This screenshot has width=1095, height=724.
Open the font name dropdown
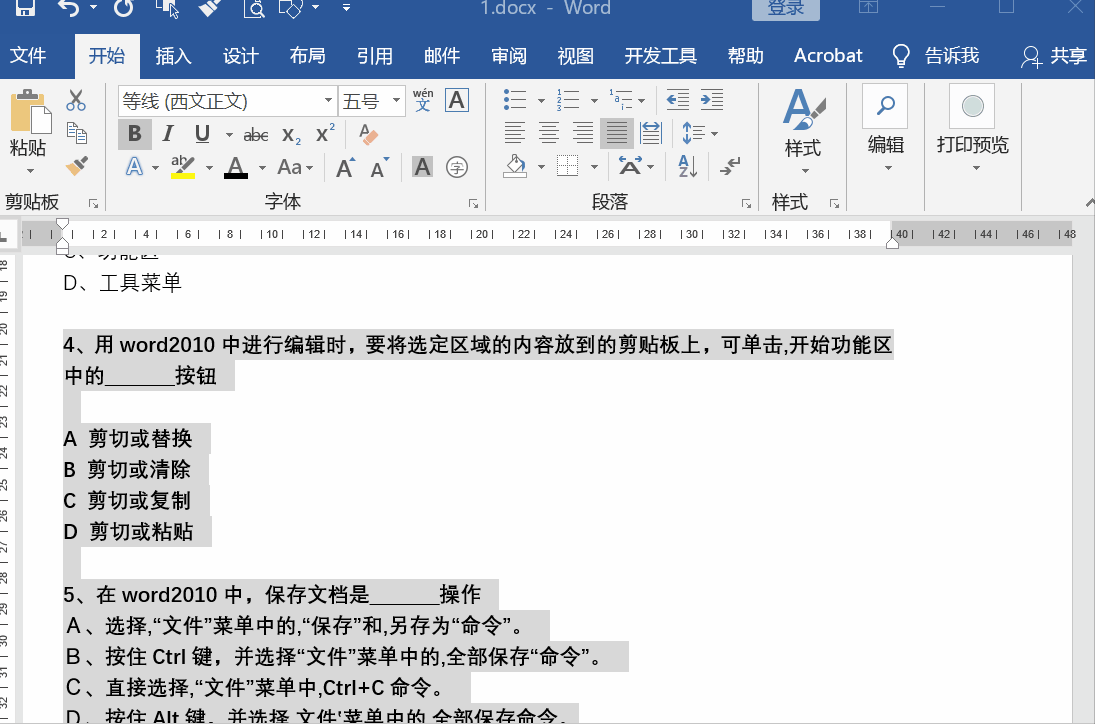[328, 100]
